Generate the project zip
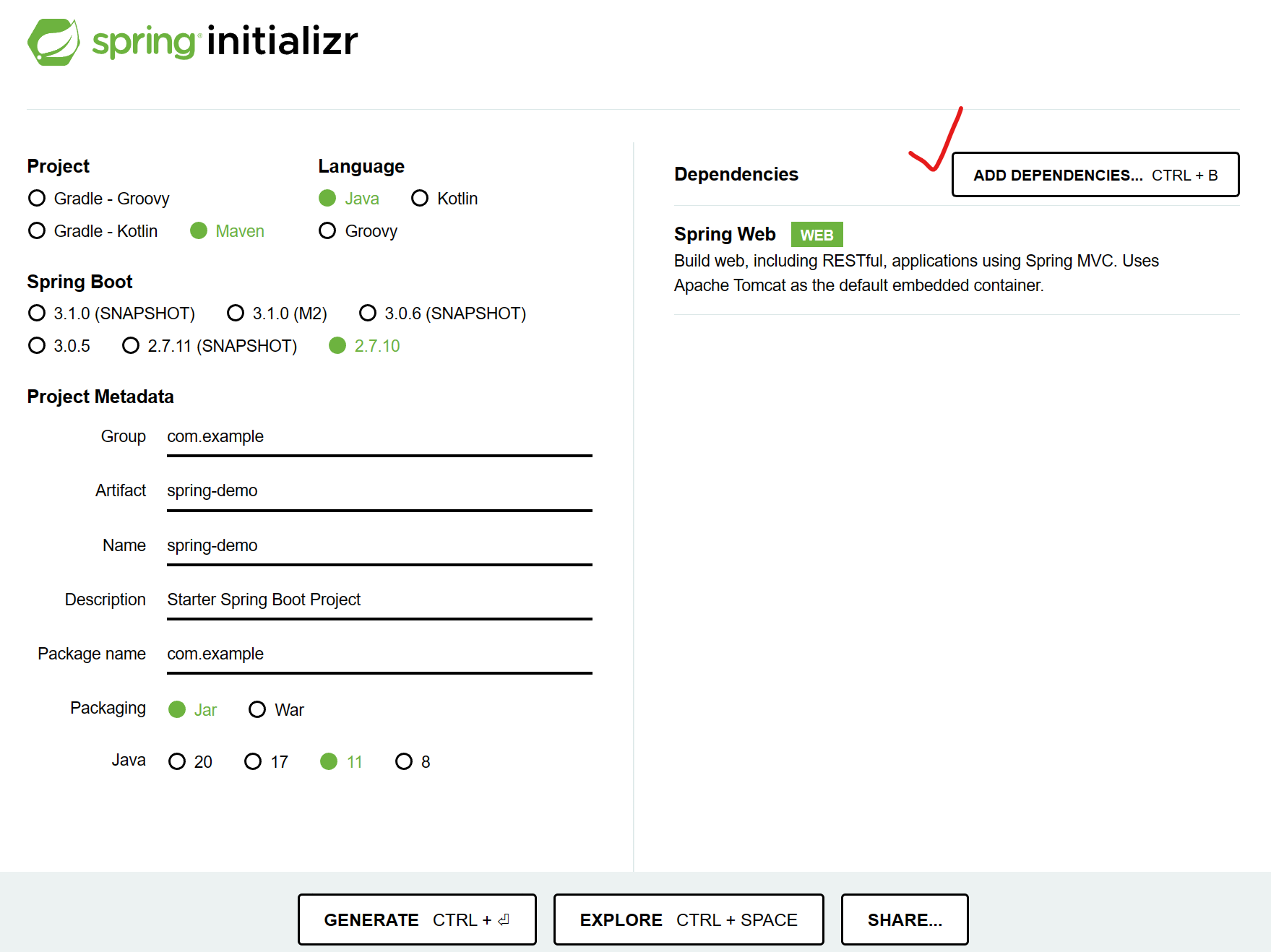 click(417, 919)
